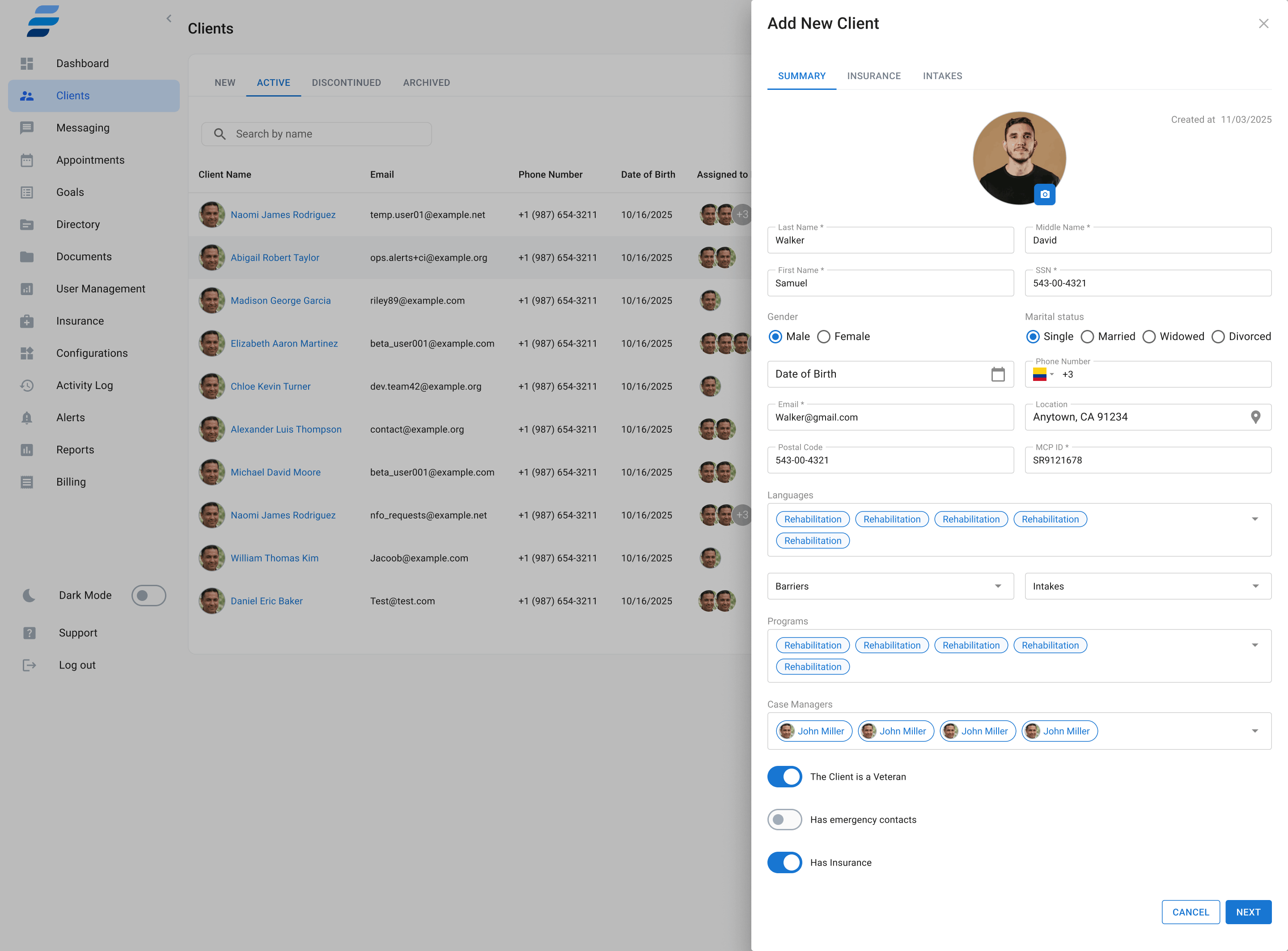The width and height of the screenshot is (1288, 951).
Task: Expand the Case Managers dropdown arrow
Action: click(x=1254, y=731)
